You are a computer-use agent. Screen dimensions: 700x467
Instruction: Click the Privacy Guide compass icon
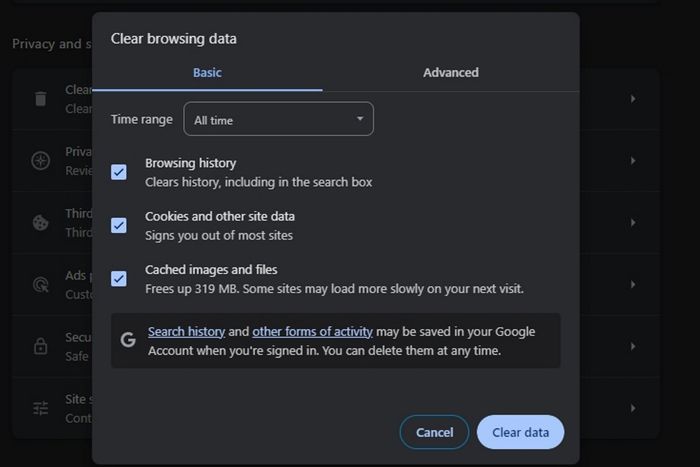(41, 160)
